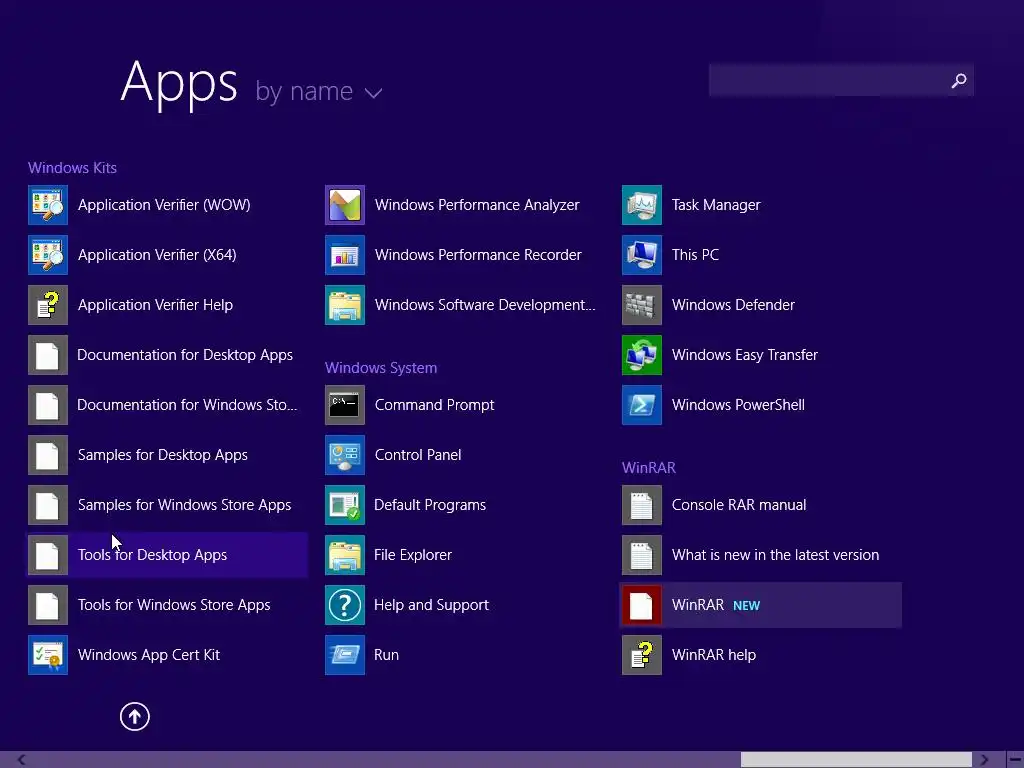Open Console RAR manual icon

(642, 505)
